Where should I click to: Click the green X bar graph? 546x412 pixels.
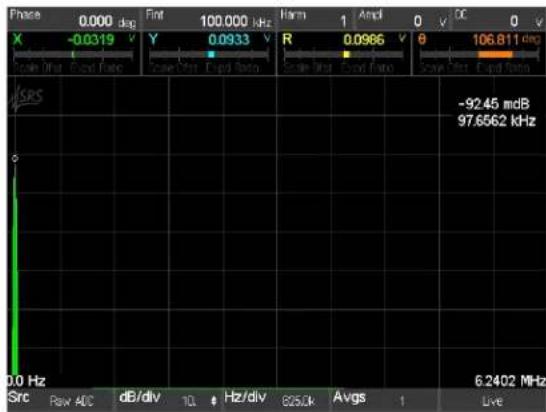73,54
